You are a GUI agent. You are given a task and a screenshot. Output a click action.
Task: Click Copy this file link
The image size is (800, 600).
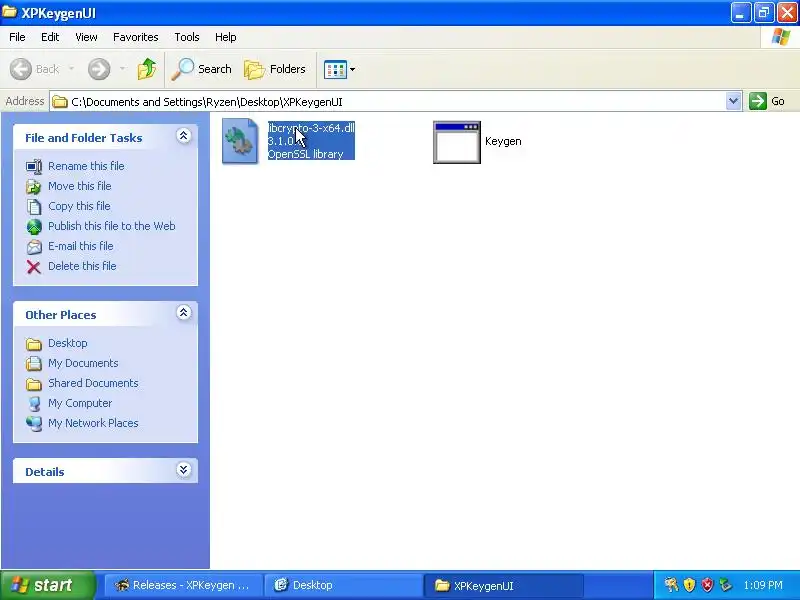pos(79,206)
